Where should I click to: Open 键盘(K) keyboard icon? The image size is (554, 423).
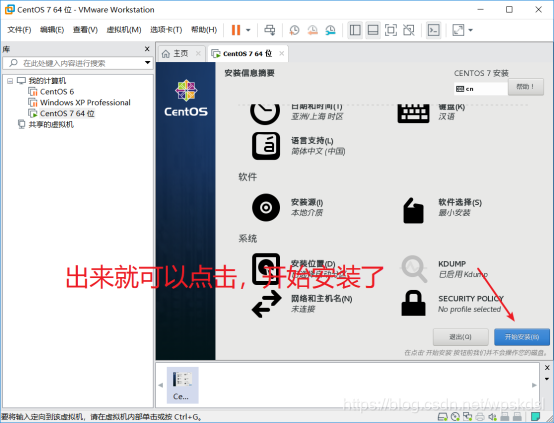point(413,113)
